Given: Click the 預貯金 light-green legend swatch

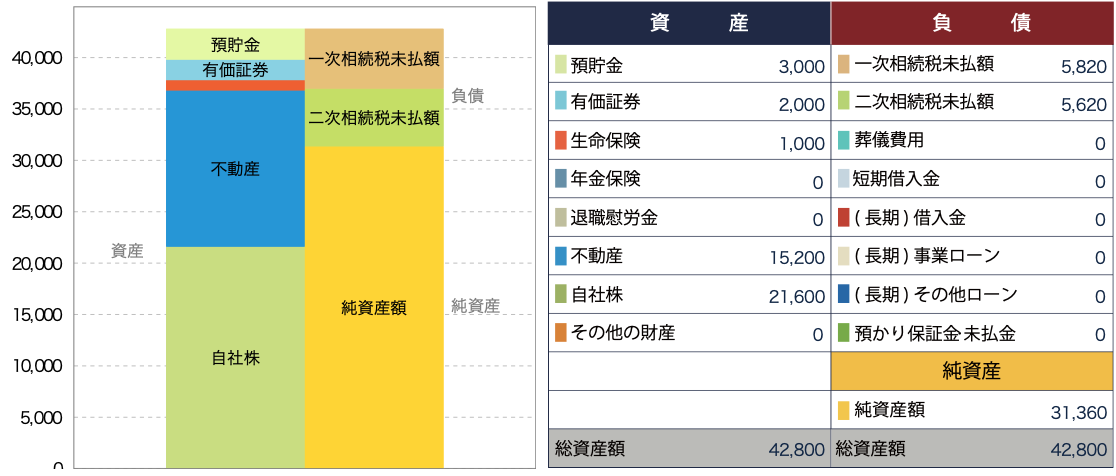Looking at the screenshot, I should [561, 66].
